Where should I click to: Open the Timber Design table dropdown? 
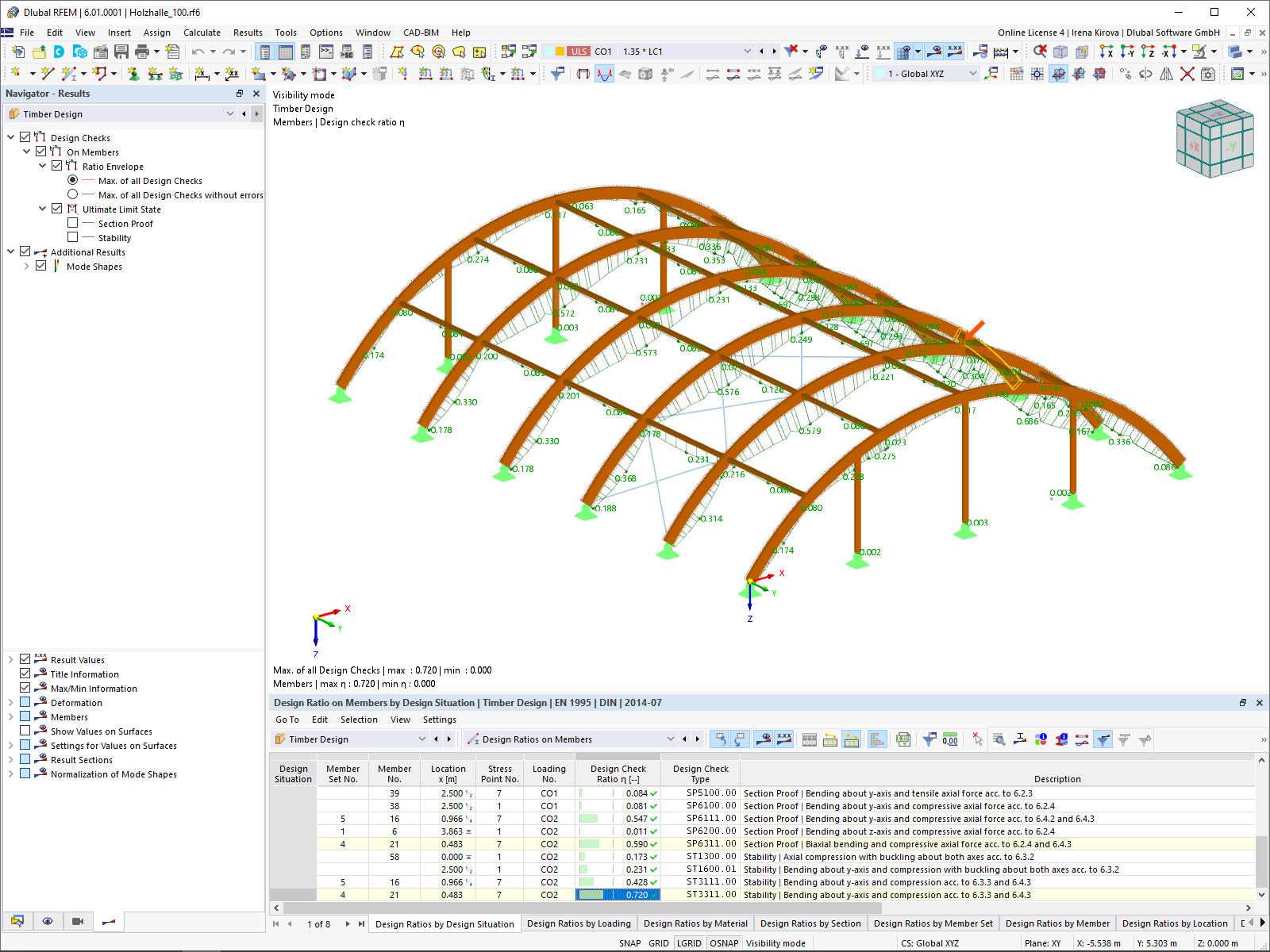(x=422, y=739)
